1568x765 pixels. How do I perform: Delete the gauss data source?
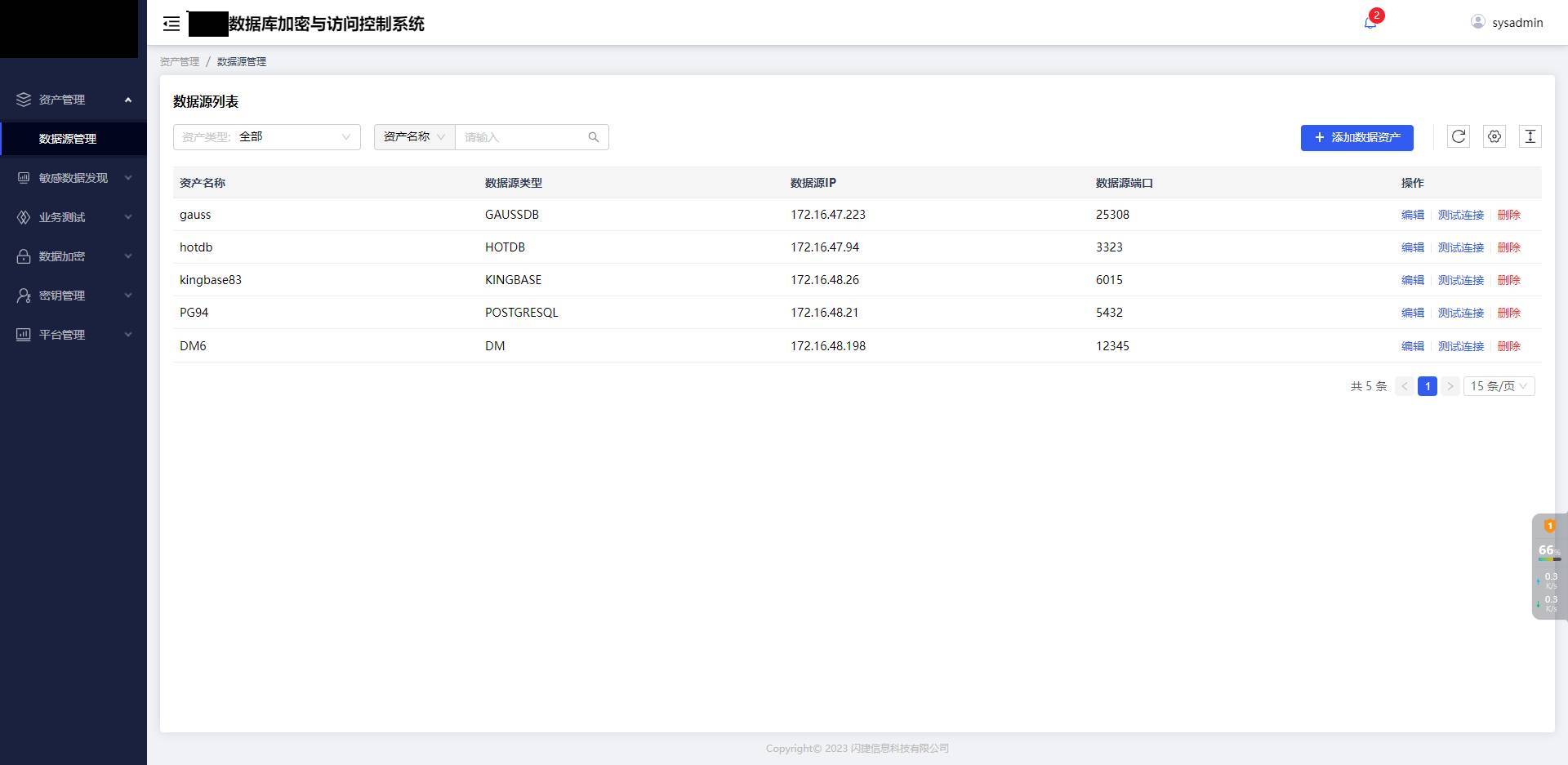(1509, 215)
